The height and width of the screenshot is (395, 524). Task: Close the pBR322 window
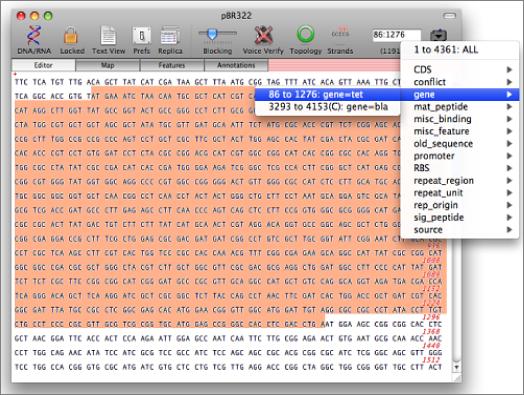(x=21, y=16)
